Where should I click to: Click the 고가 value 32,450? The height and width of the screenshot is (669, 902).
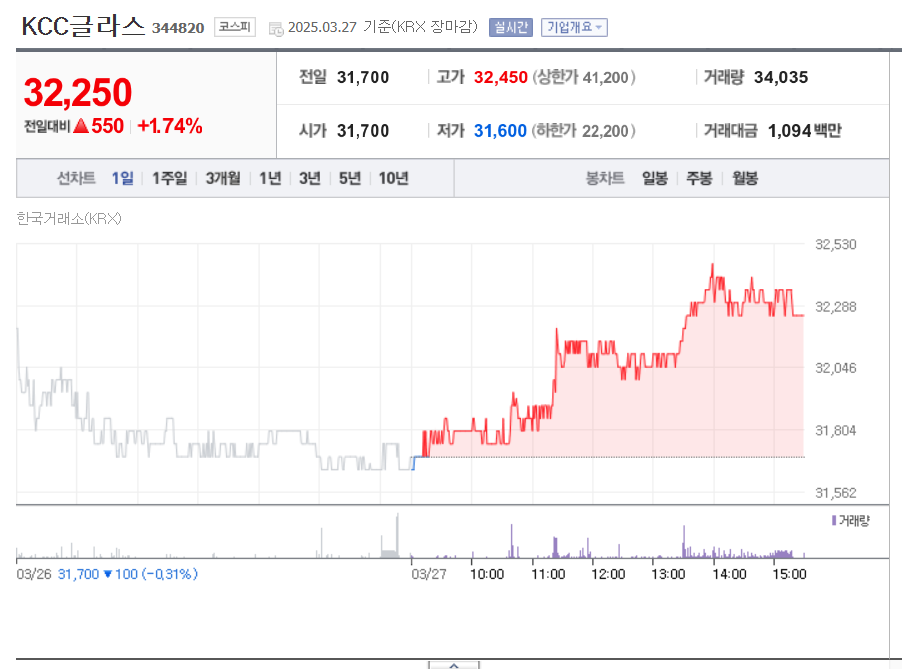point(500,77)
